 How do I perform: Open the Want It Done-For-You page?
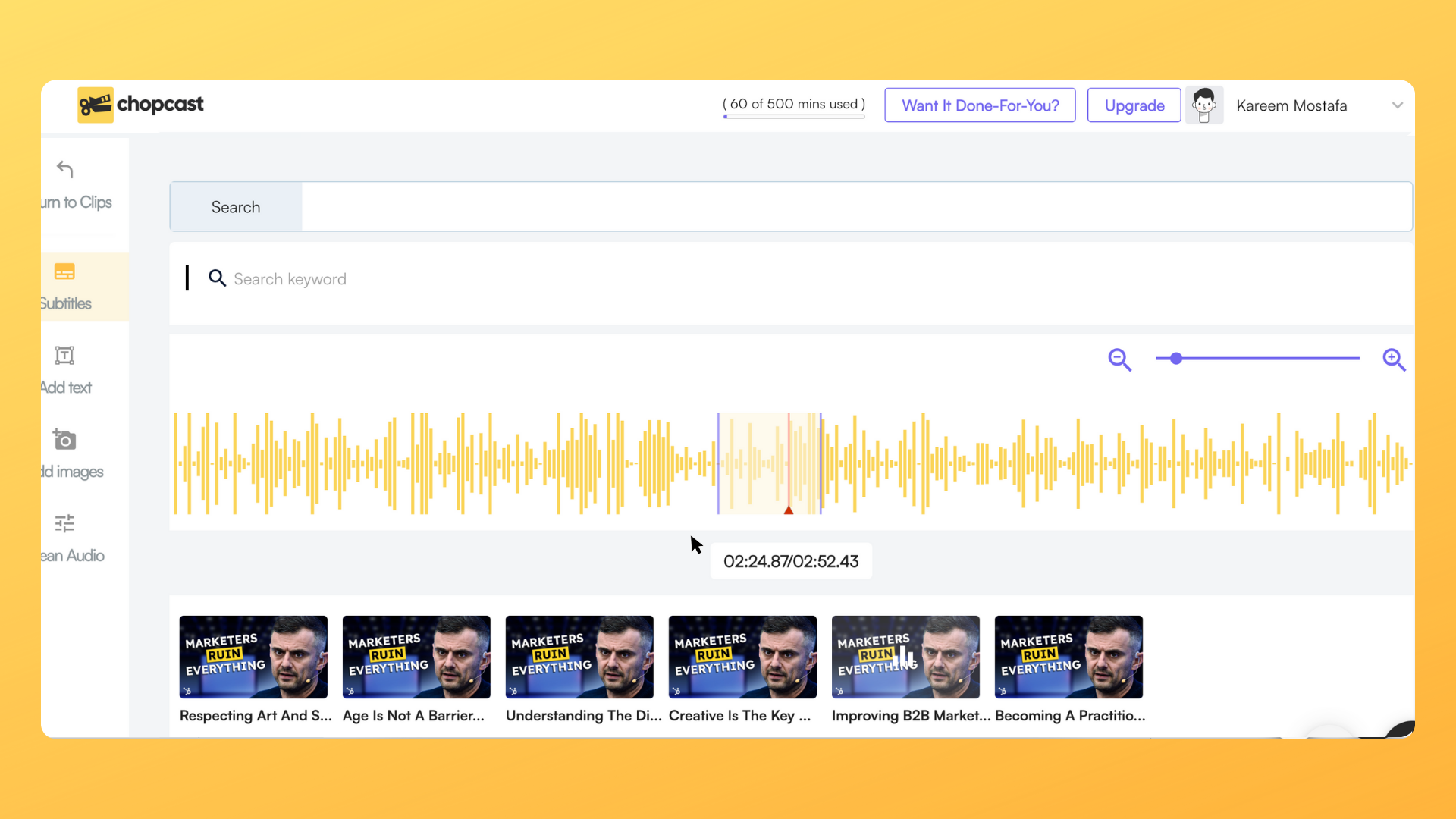[x=980, y=105]
